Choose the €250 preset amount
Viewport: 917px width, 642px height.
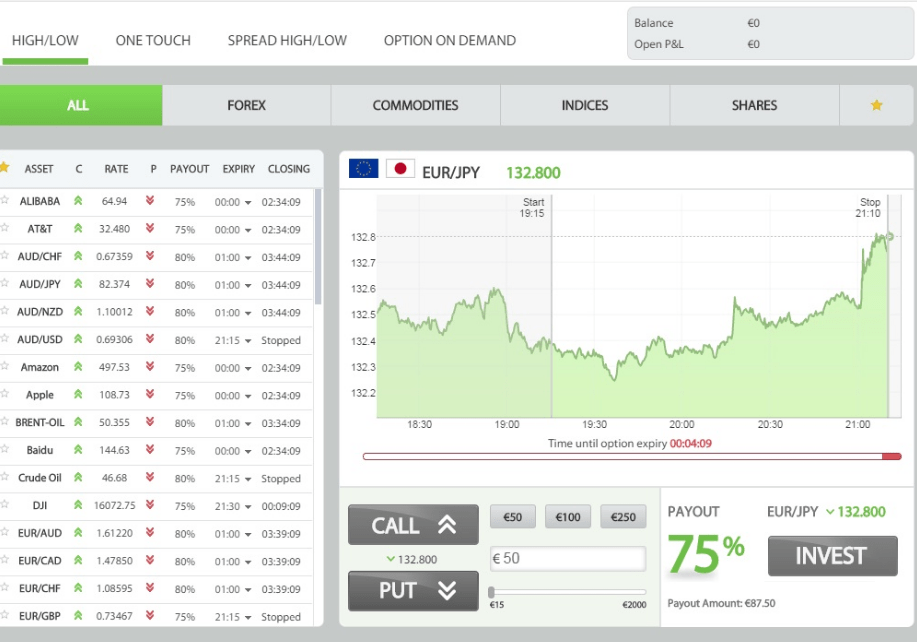[623, 517]
